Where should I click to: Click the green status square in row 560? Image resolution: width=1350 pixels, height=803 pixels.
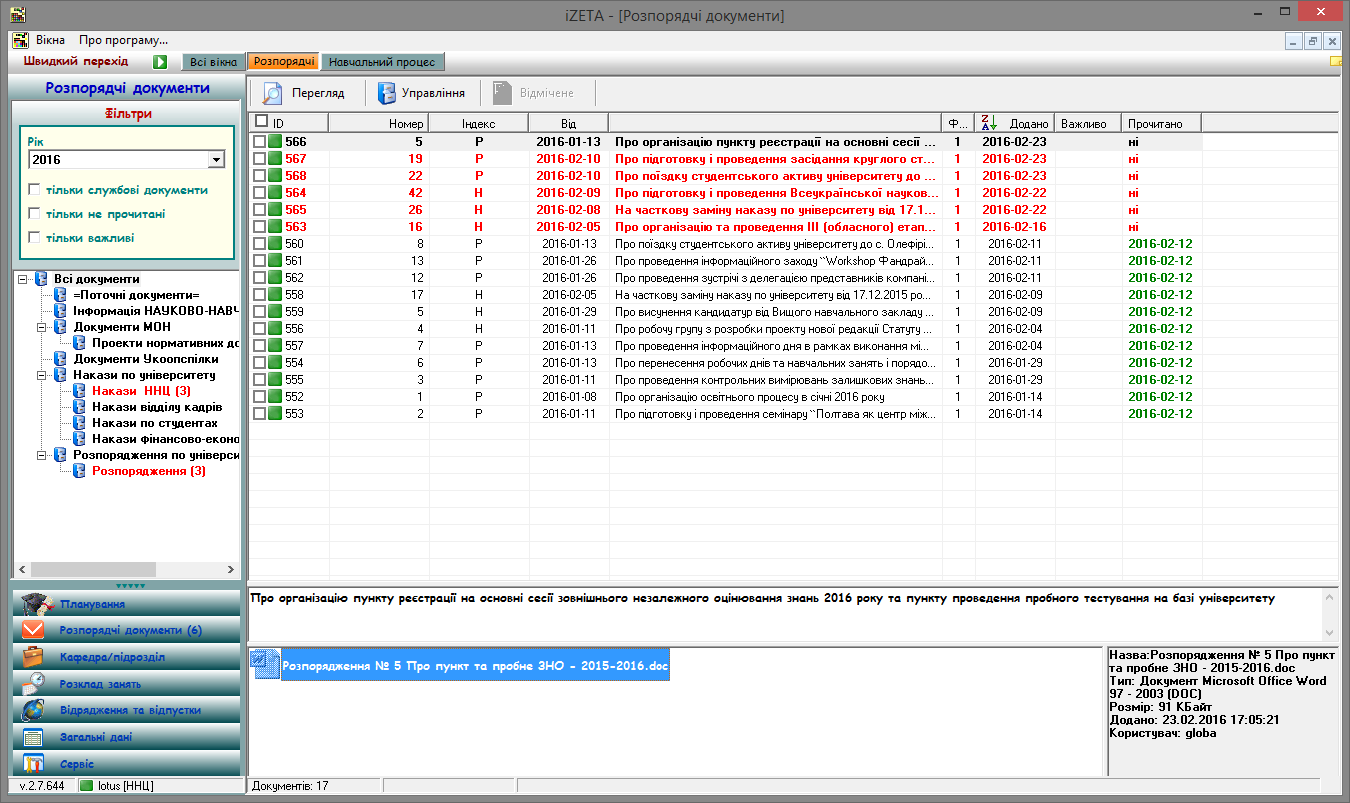click(275, 244)
